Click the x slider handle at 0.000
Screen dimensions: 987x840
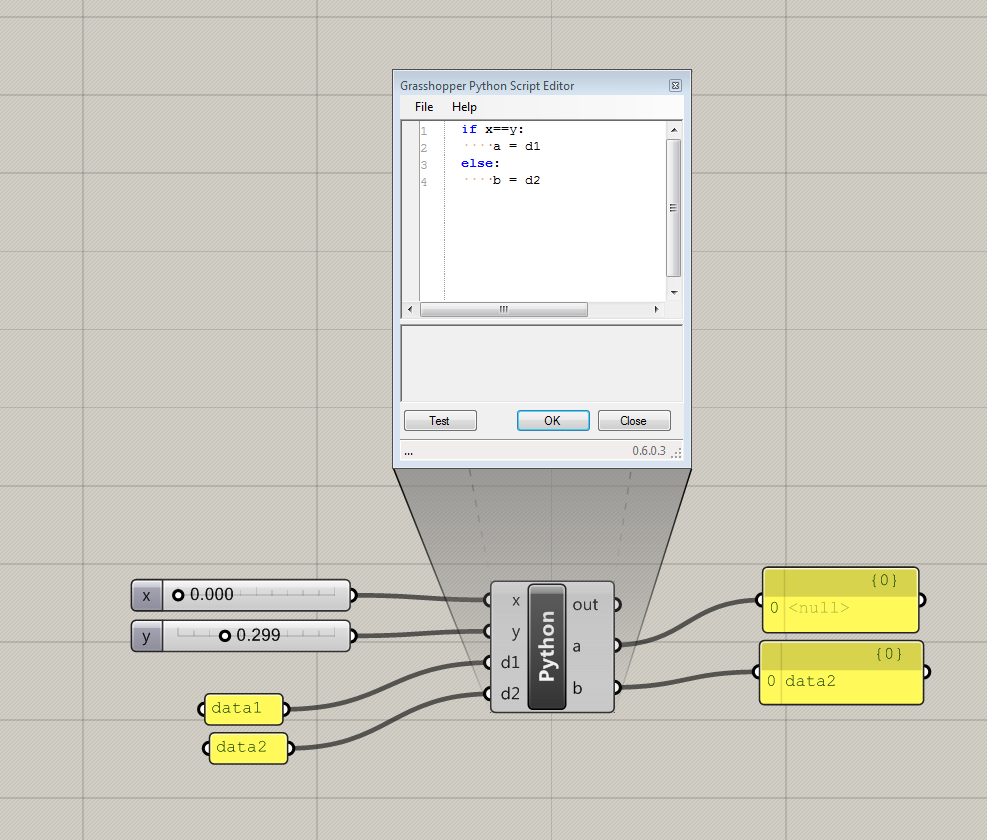(x=178, y=595)
